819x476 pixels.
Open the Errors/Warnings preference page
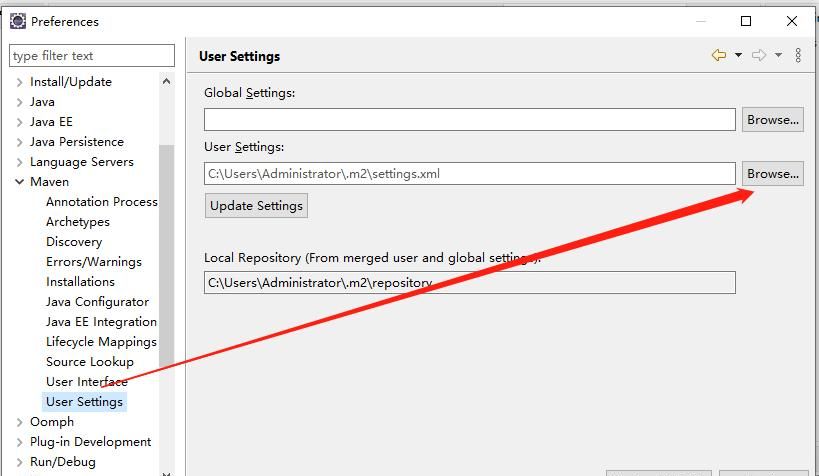(x=94, y=262)
